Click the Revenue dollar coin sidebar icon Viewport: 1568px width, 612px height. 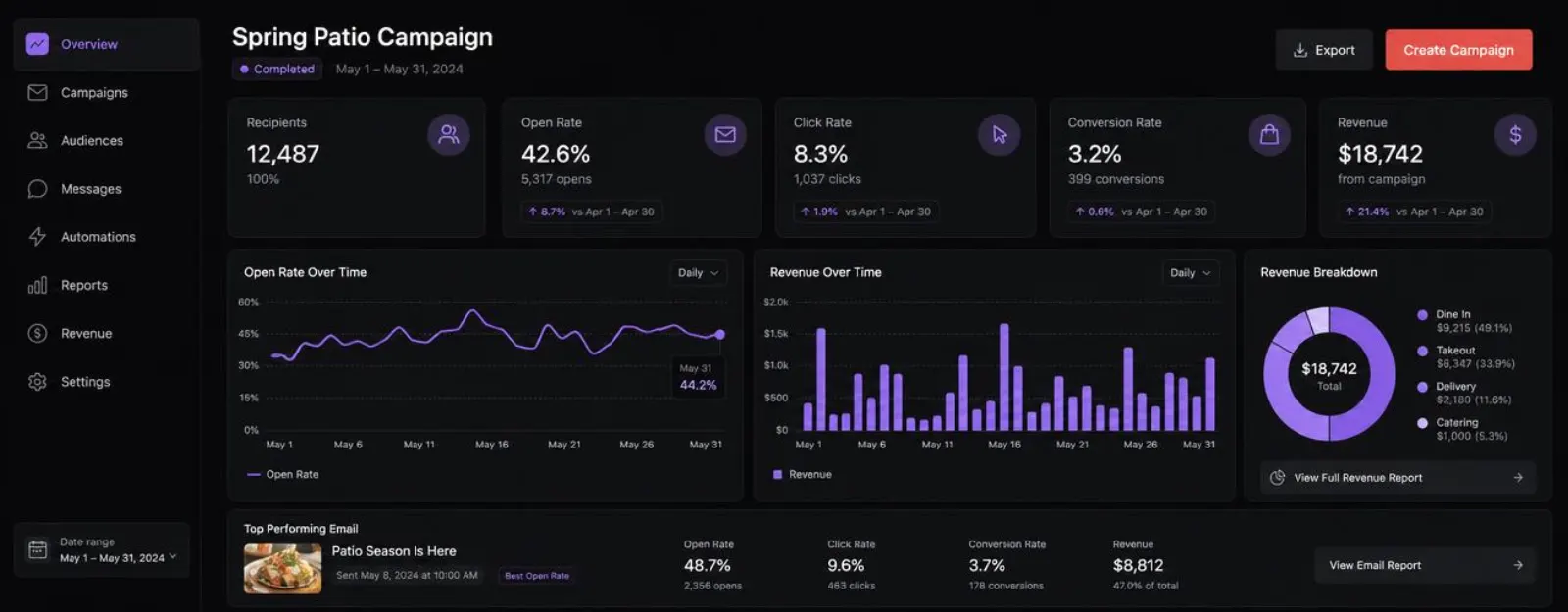pos(37,333)
